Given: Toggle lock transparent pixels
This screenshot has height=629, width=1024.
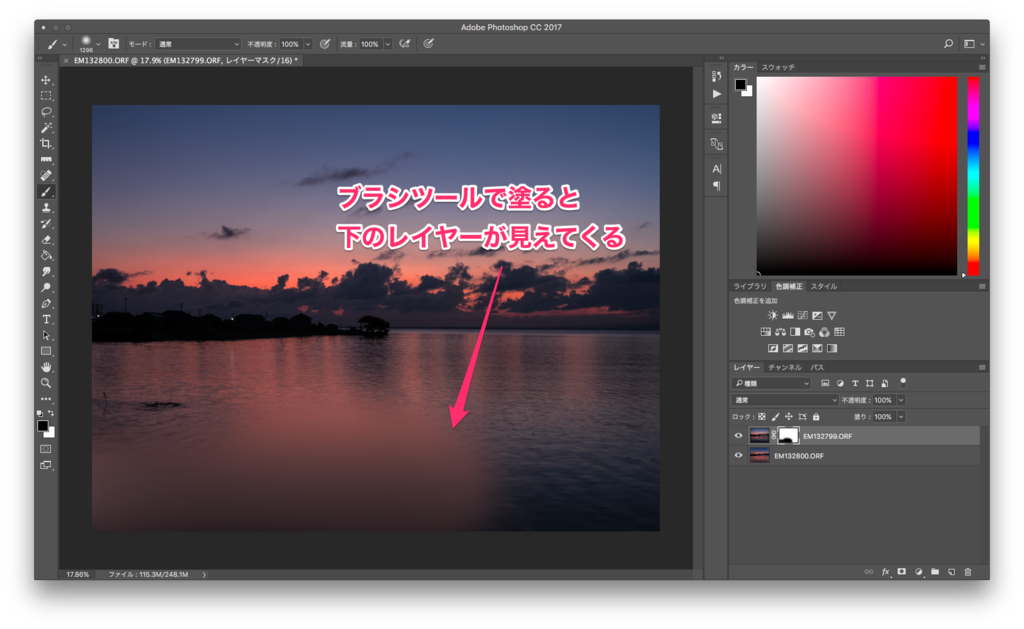Looking at the screenshot, I should pyautogui.click(x=761, y=417).
